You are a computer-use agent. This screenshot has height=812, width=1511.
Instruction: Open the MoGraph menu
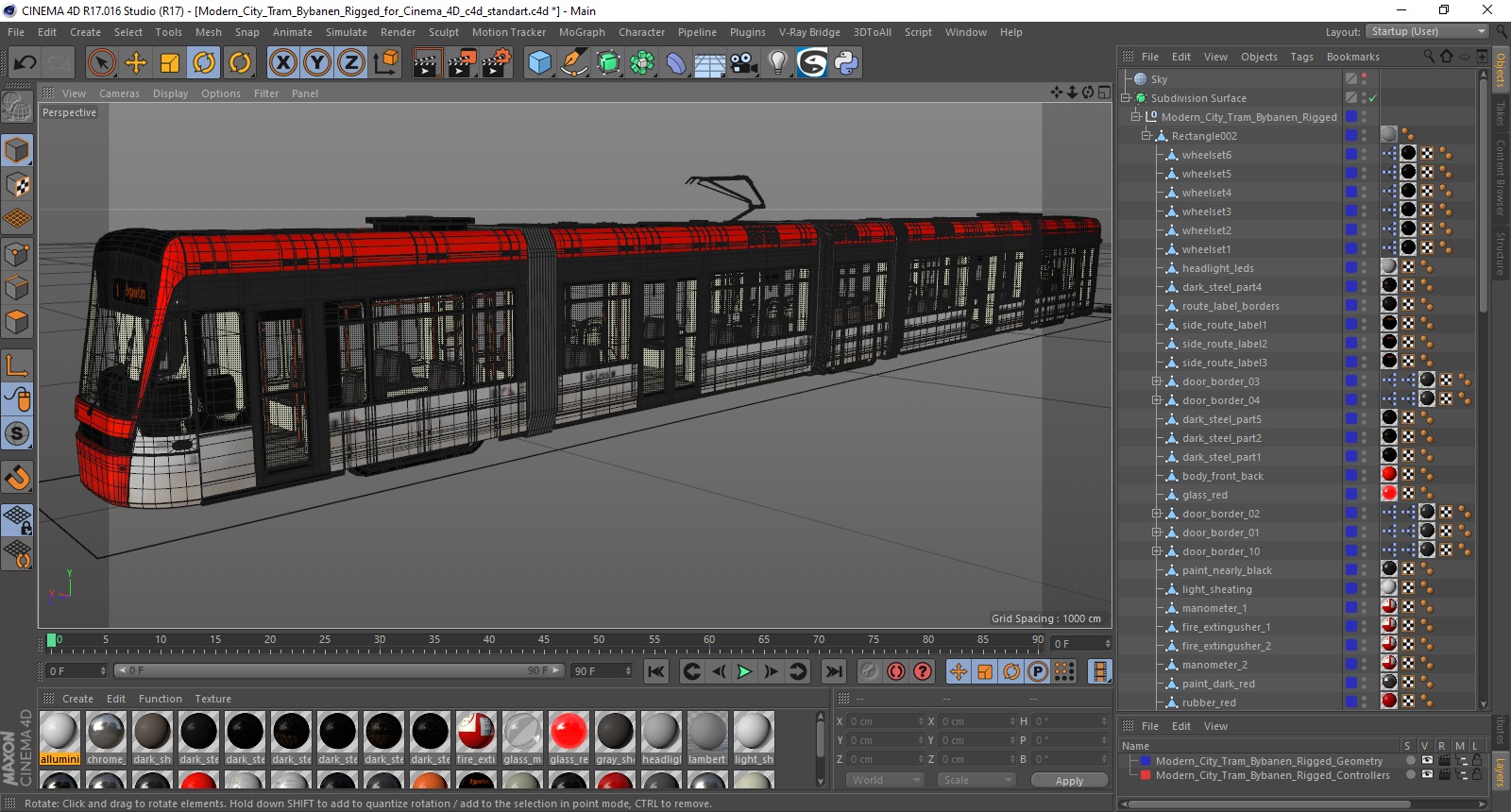click(582, 32)
